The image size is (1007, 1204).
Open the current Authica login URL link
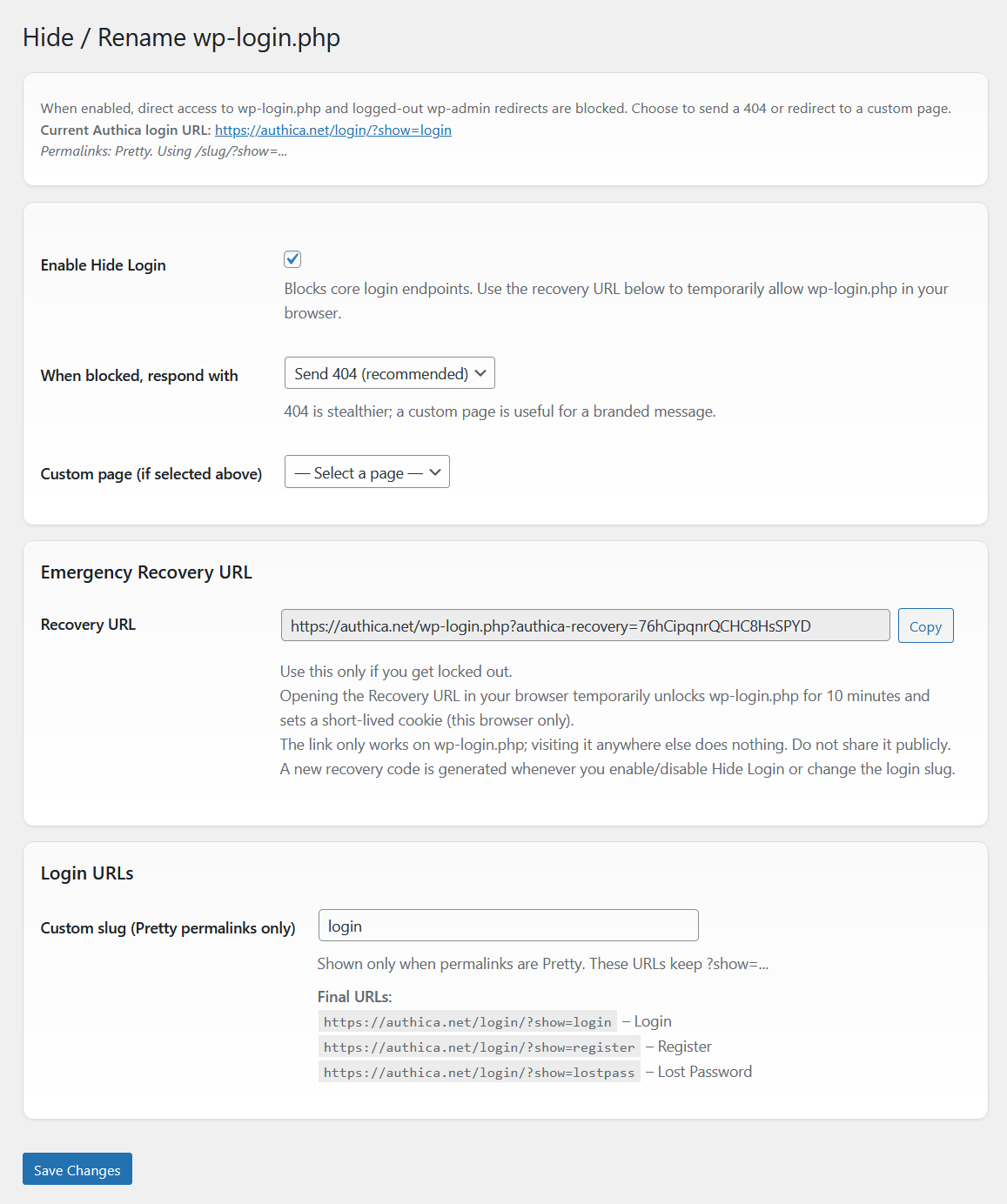[x=332, y=130]
